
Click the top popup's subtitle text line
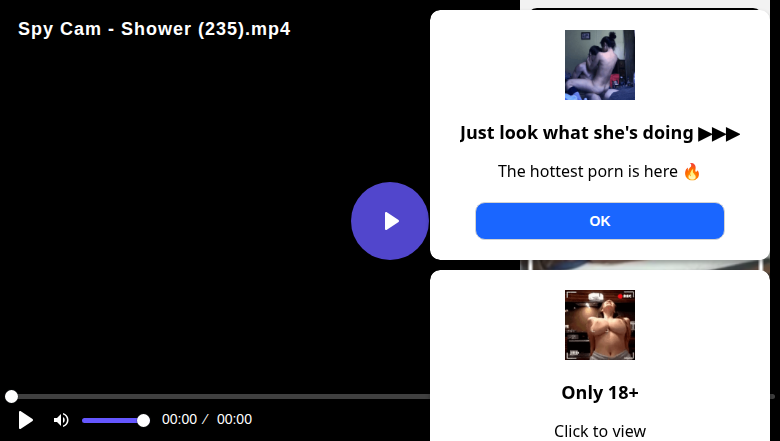[x=599, y=172]
